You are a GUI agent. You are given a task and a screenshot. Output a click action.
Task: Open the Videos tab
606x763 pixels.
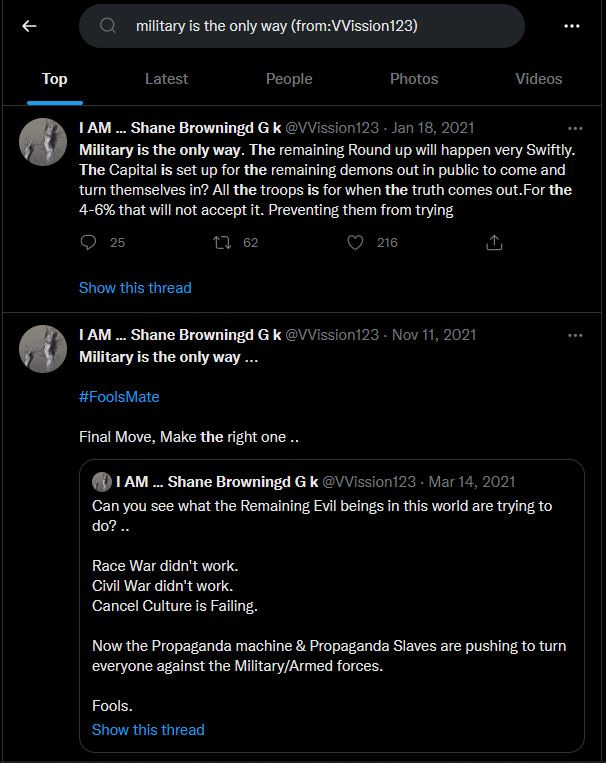539,79
